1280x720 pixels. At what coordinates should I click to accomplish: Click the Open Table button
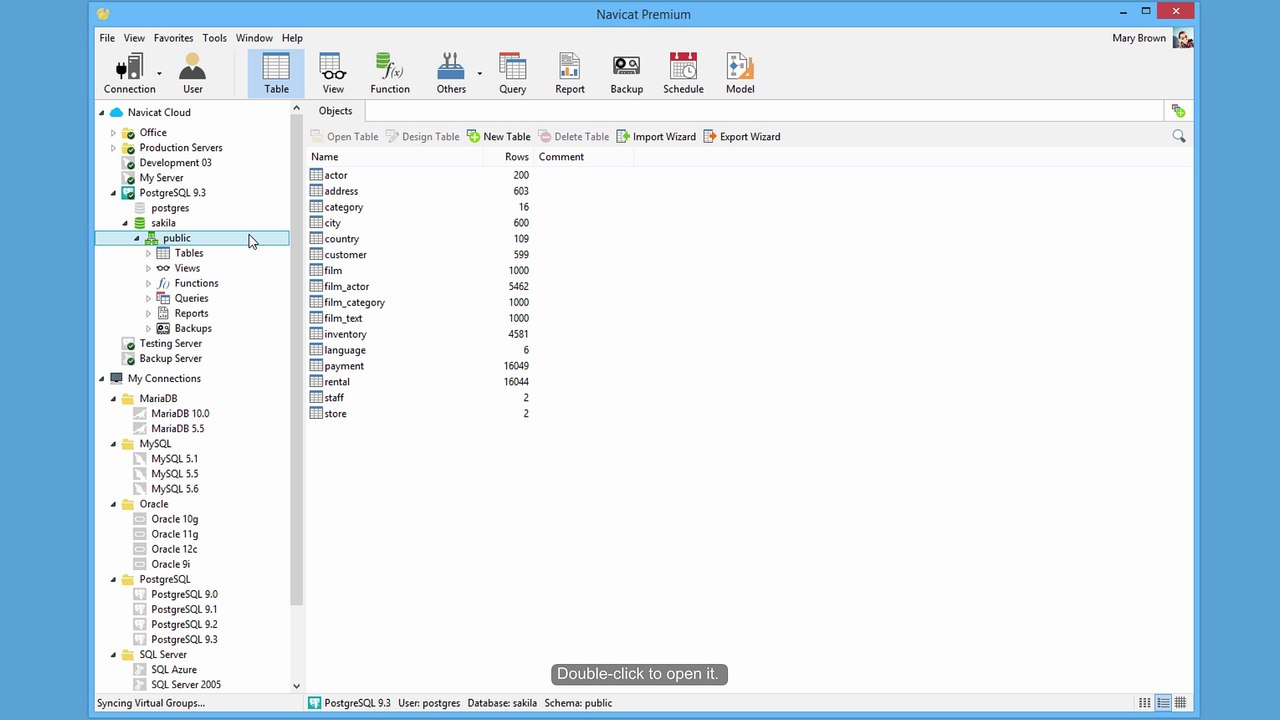[344, 136]
